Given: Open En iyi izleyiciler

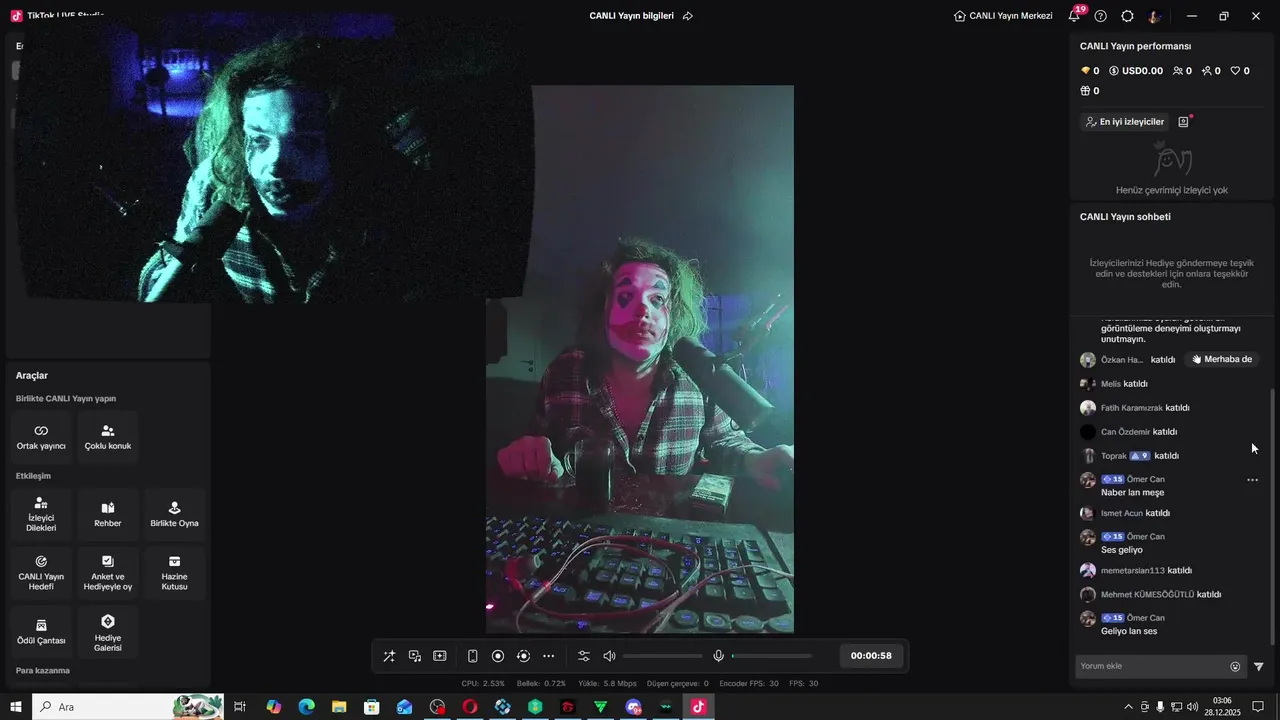Looking at the screenshot, I should point(1125,122).
